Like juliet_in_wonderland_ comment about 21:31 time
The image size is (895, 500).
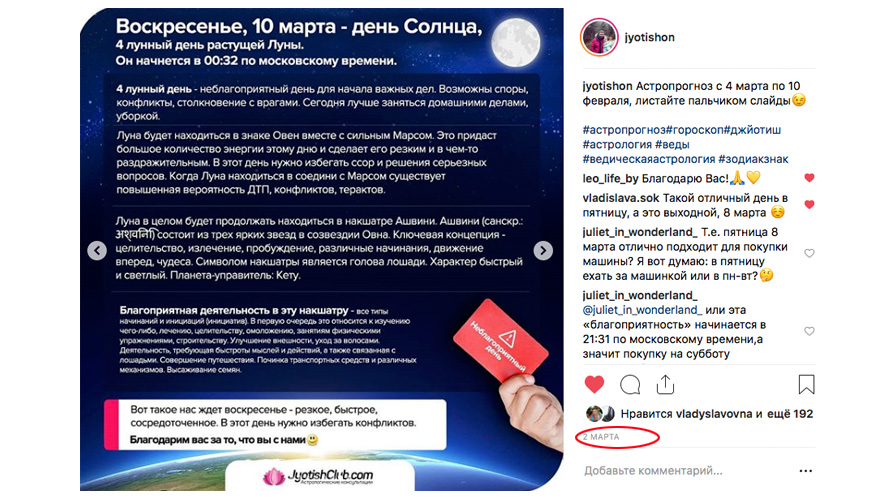coord(809,331)
